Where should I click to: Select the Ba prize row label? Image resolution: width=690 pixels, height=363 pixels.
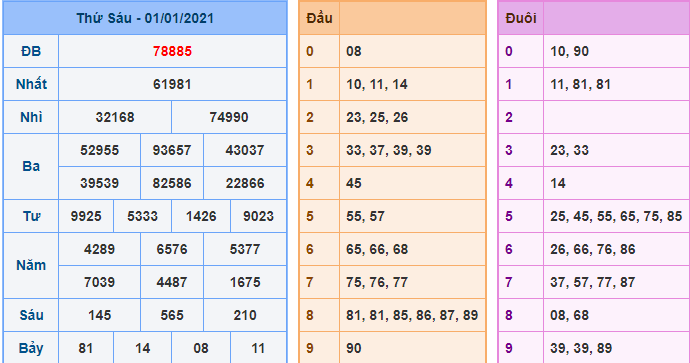31,166
